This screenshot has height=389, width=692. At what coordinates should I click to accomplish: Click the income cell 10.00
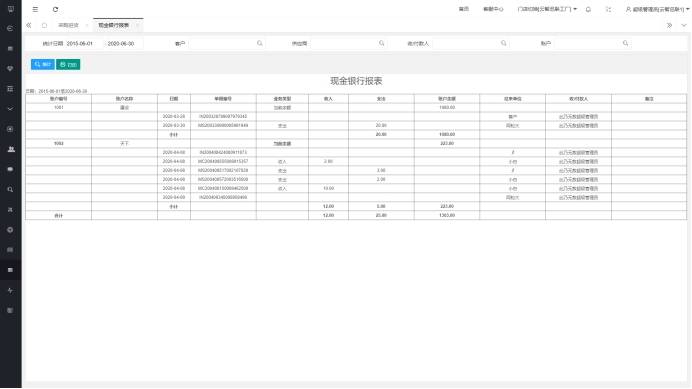point(328,189)
